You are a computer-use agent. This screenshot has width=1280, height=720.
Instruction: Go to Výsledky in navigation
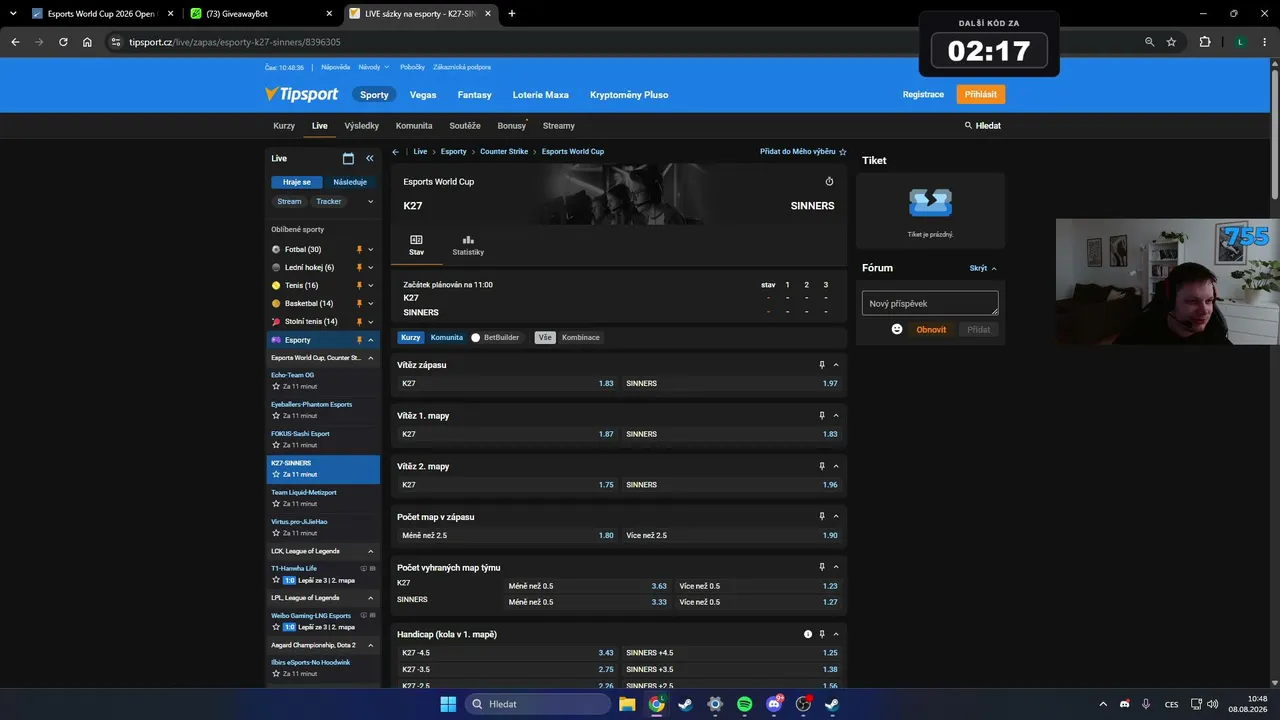361,126
